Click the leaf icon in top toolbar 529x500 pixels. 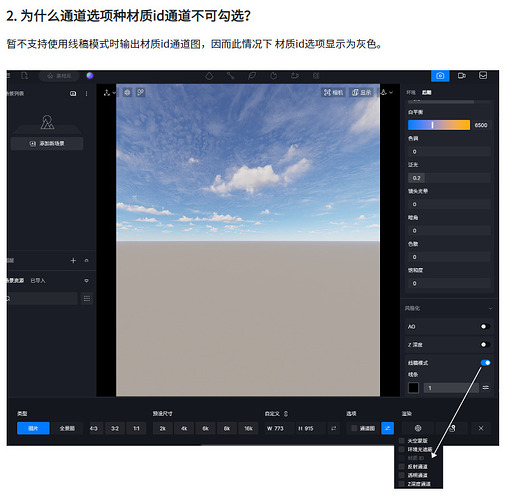(252, 76)
